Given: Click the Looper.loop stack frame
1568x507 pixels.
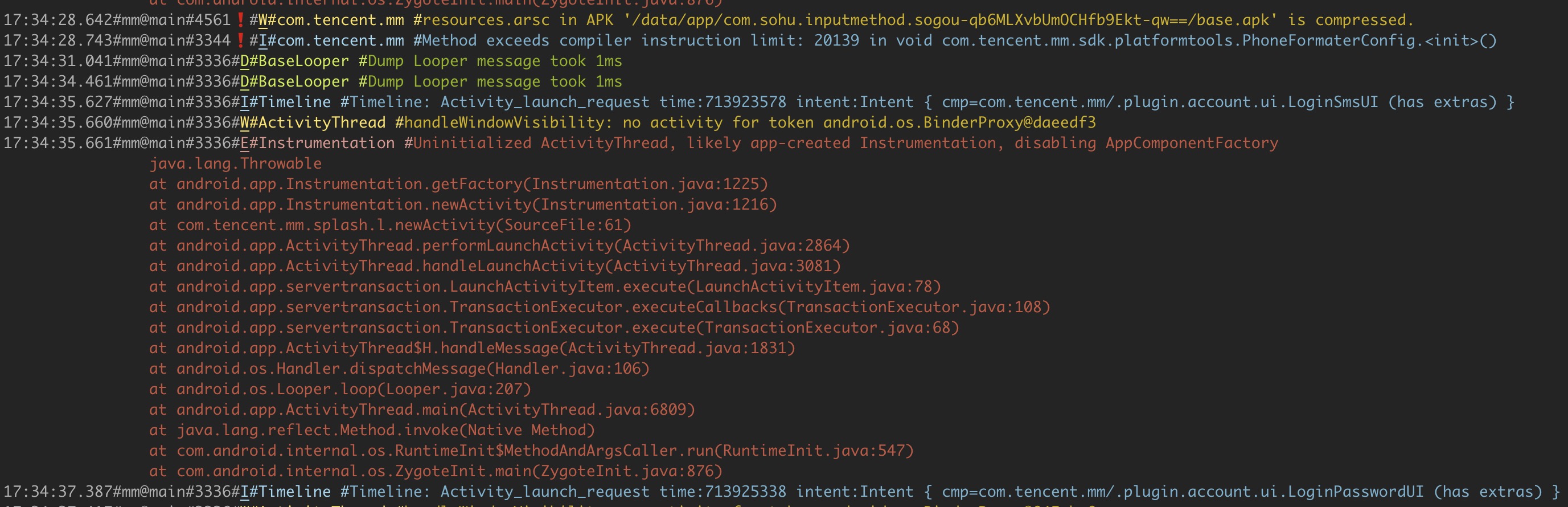Looking at the screenshot, I should [340, 390].
